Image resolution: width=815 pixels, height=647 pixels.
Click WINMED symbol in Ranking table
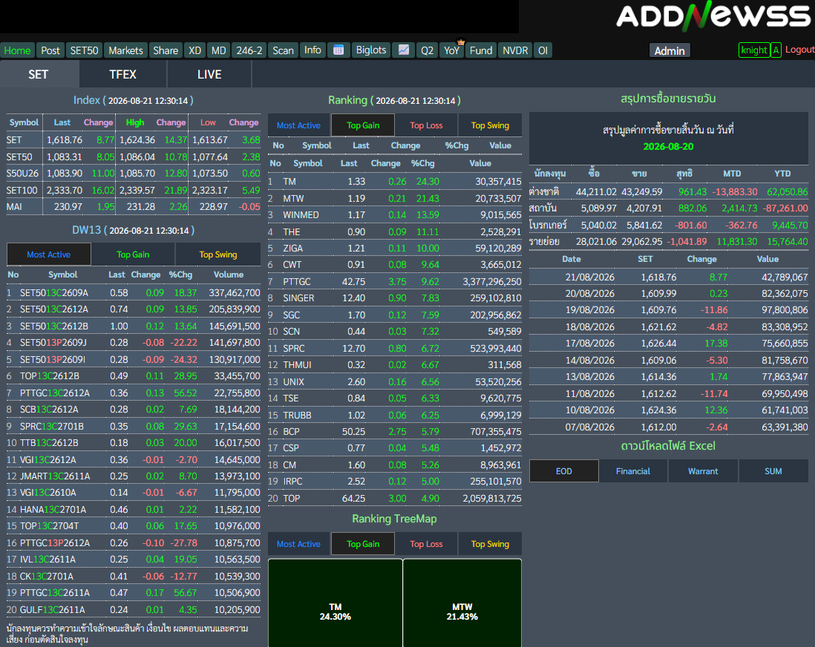(x=301, y=215)
